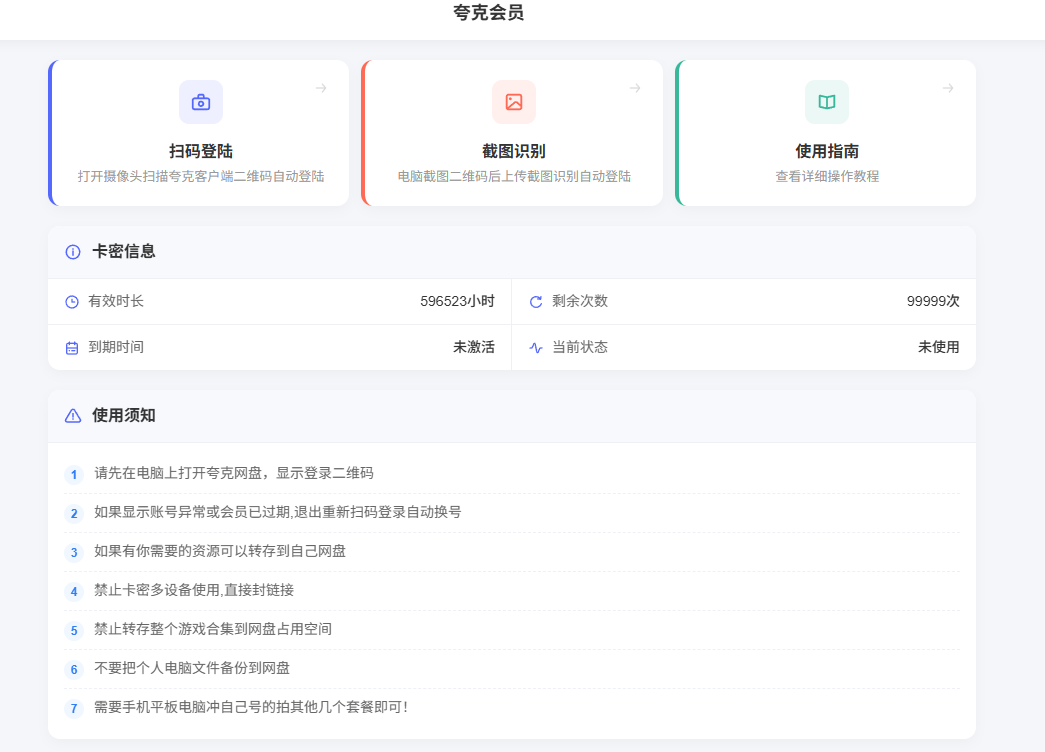Click the warning triangle icon beside 使用须知
This screenshot has width=1045, height=752.
click(73, 416)
